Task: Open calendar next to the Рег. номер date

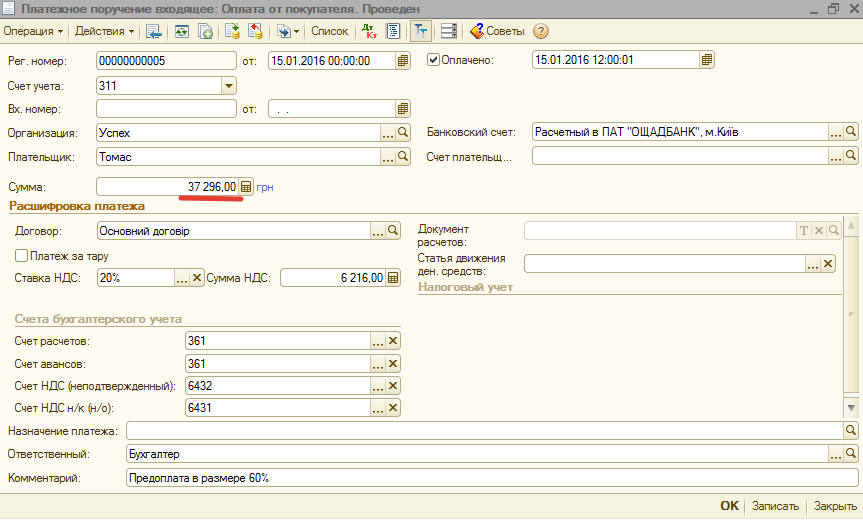Action: coord(403,60)
